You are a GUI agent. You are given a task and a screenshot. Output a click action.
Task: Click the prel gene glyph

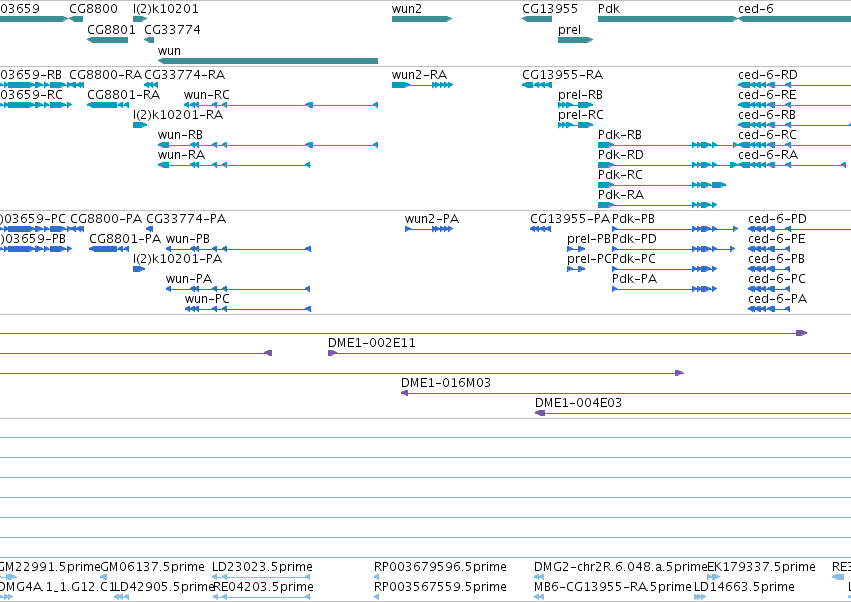coord(575,40)
